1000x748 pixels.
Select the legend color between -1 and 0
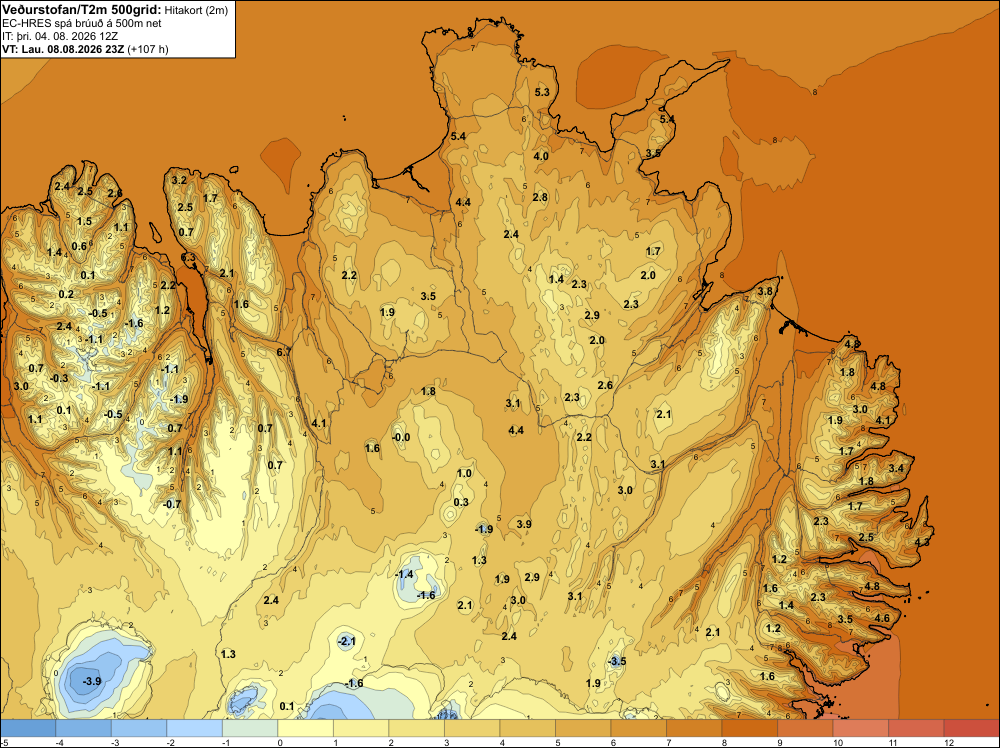coord(250,728)
